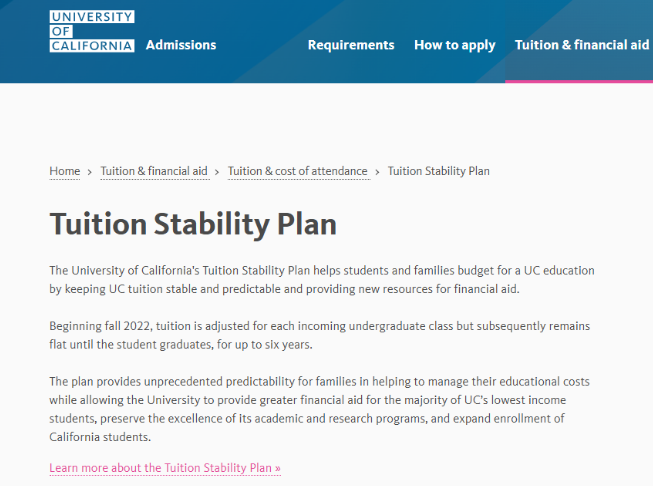This screenshot has width=653, height=486.
Task: Click chevron after 'Tuition & financial aid' breadcrumb
Action: [x=218, y=172]
